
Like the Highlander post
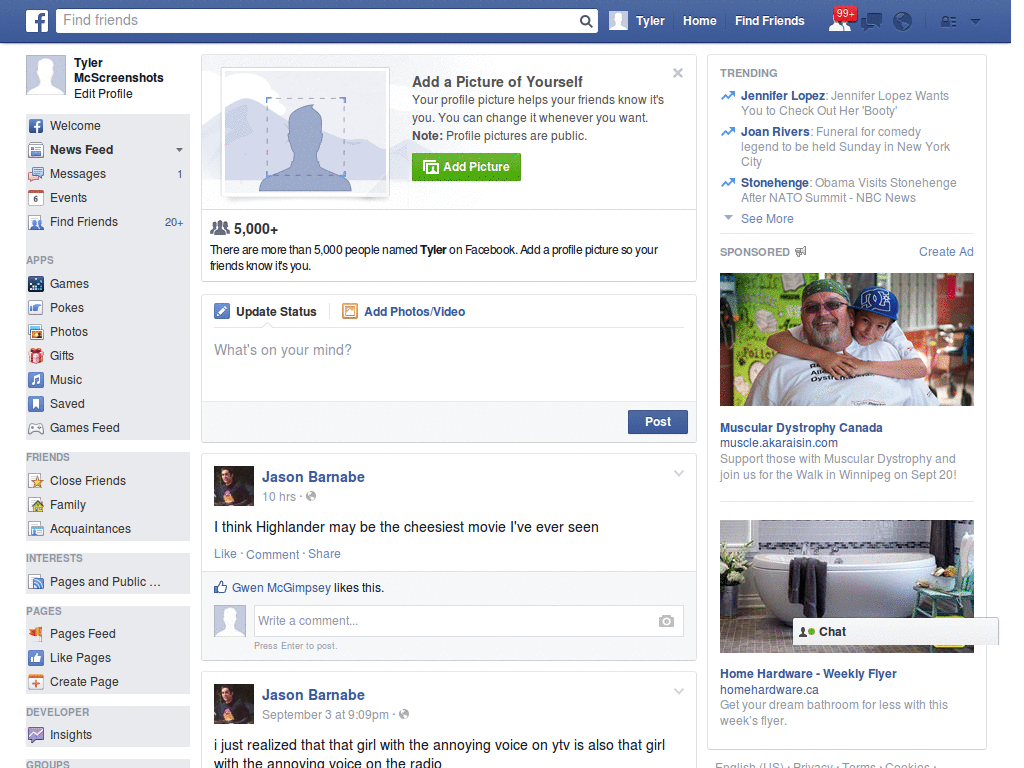[x=225, y=554]
